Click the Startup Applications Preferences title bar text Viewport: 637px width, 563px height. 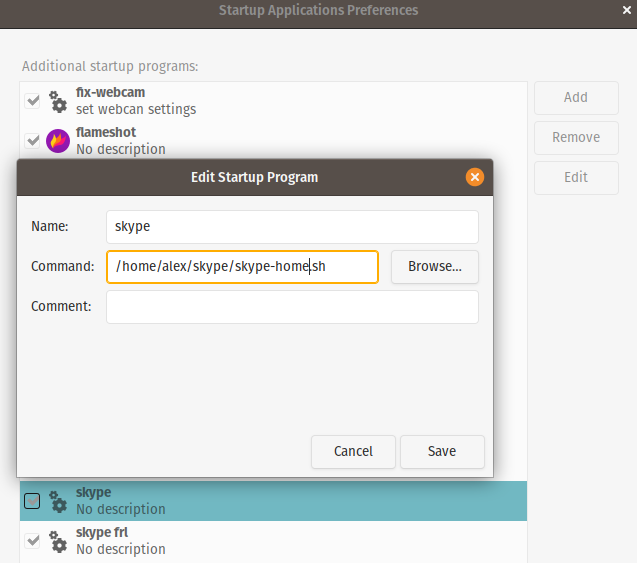pos(318,10)
